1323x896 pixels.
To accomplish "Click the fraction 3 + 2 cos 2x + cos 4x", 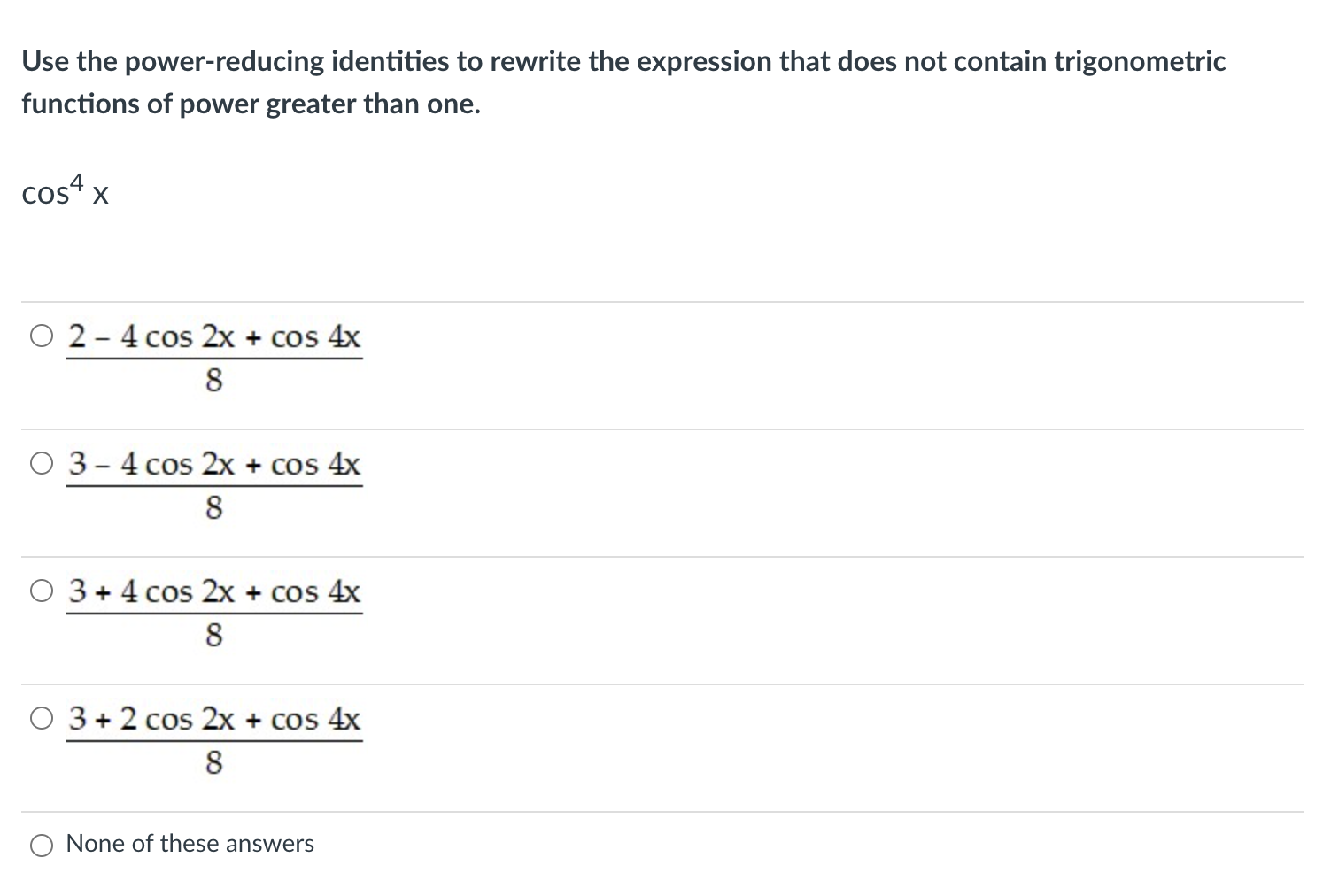I will pyautogui.click(x=213, y=720).
